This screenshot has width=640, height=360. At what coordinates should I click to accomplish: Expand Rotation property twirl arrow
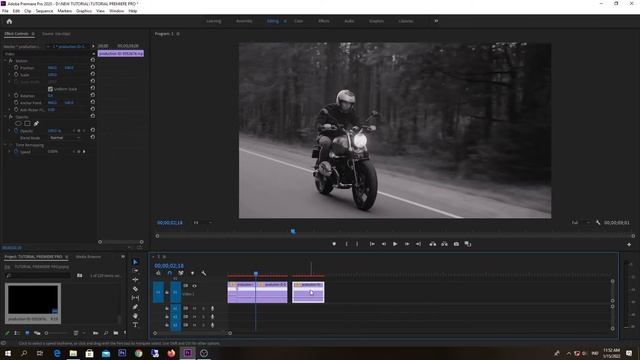click(x=9, y=96)
